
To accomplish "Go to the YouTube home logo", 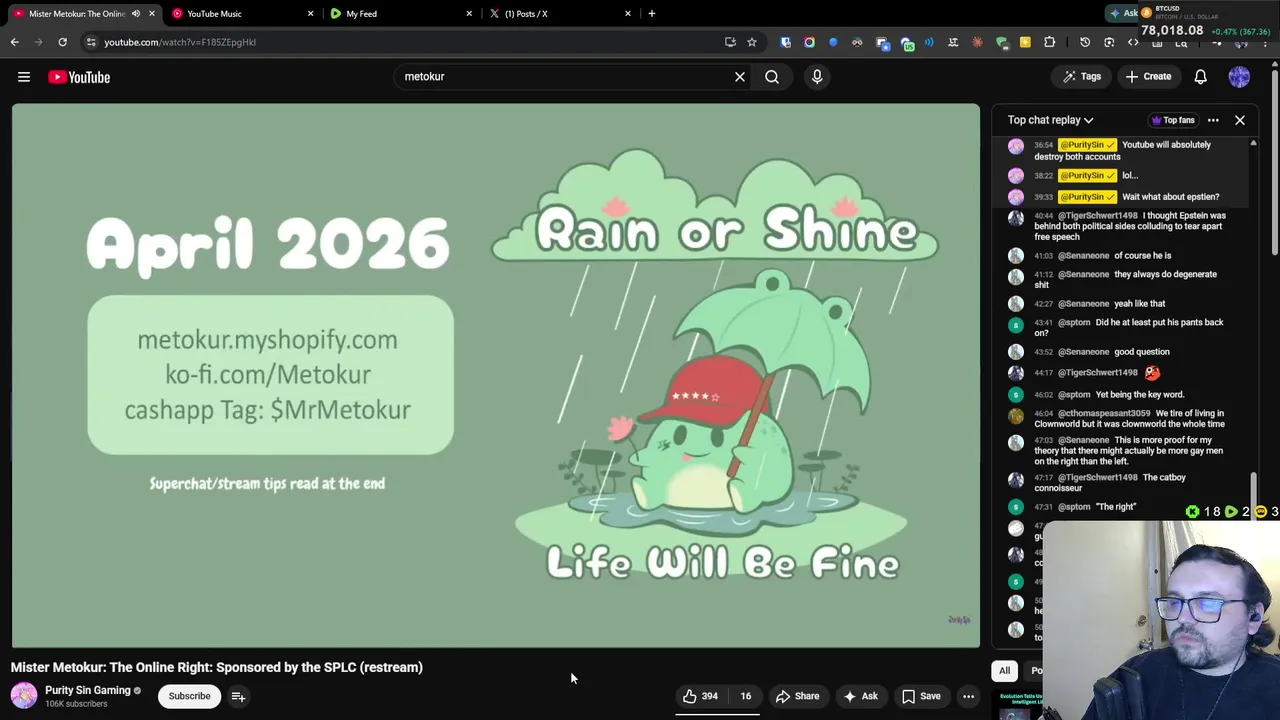I will (79, 77).
